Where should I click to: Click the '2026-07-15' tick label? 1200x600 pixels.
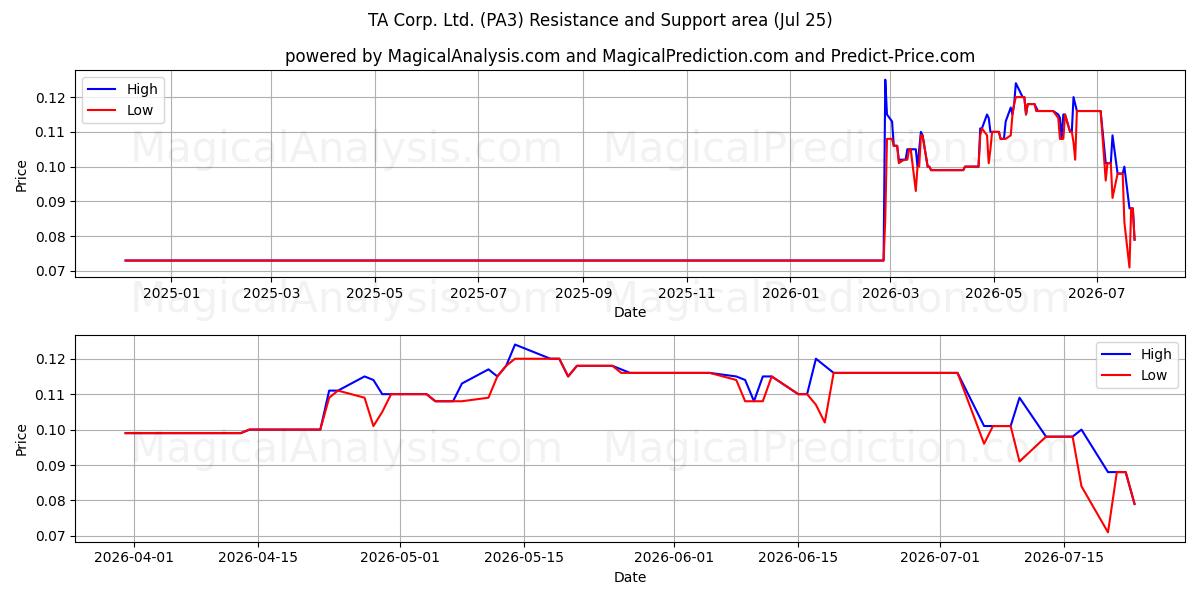(x=1064, y=558)
